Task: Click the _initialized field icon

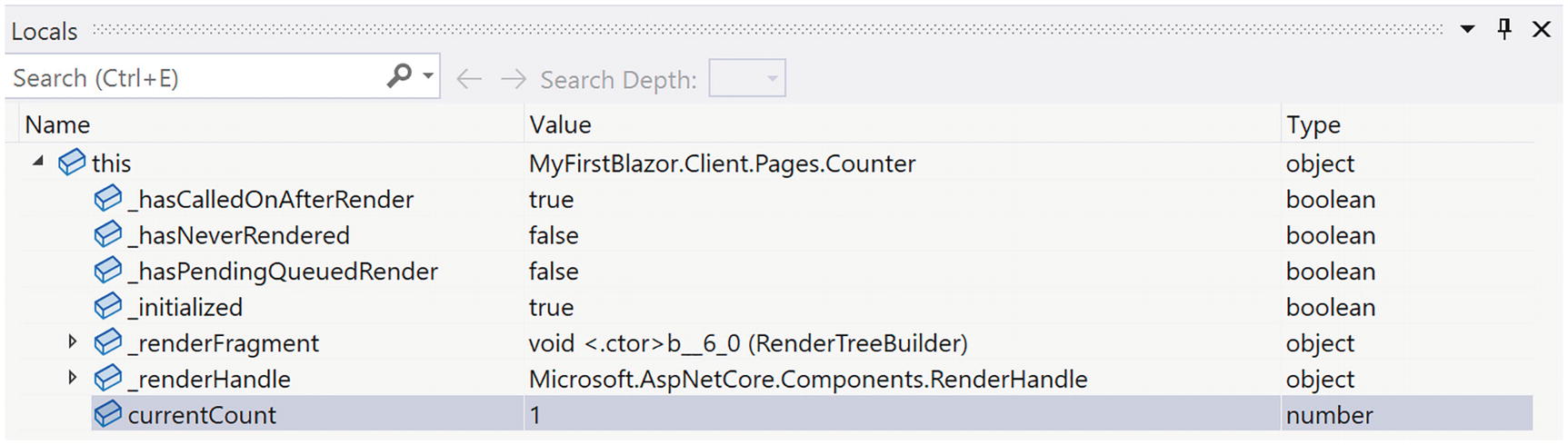Action: (108, 307)
